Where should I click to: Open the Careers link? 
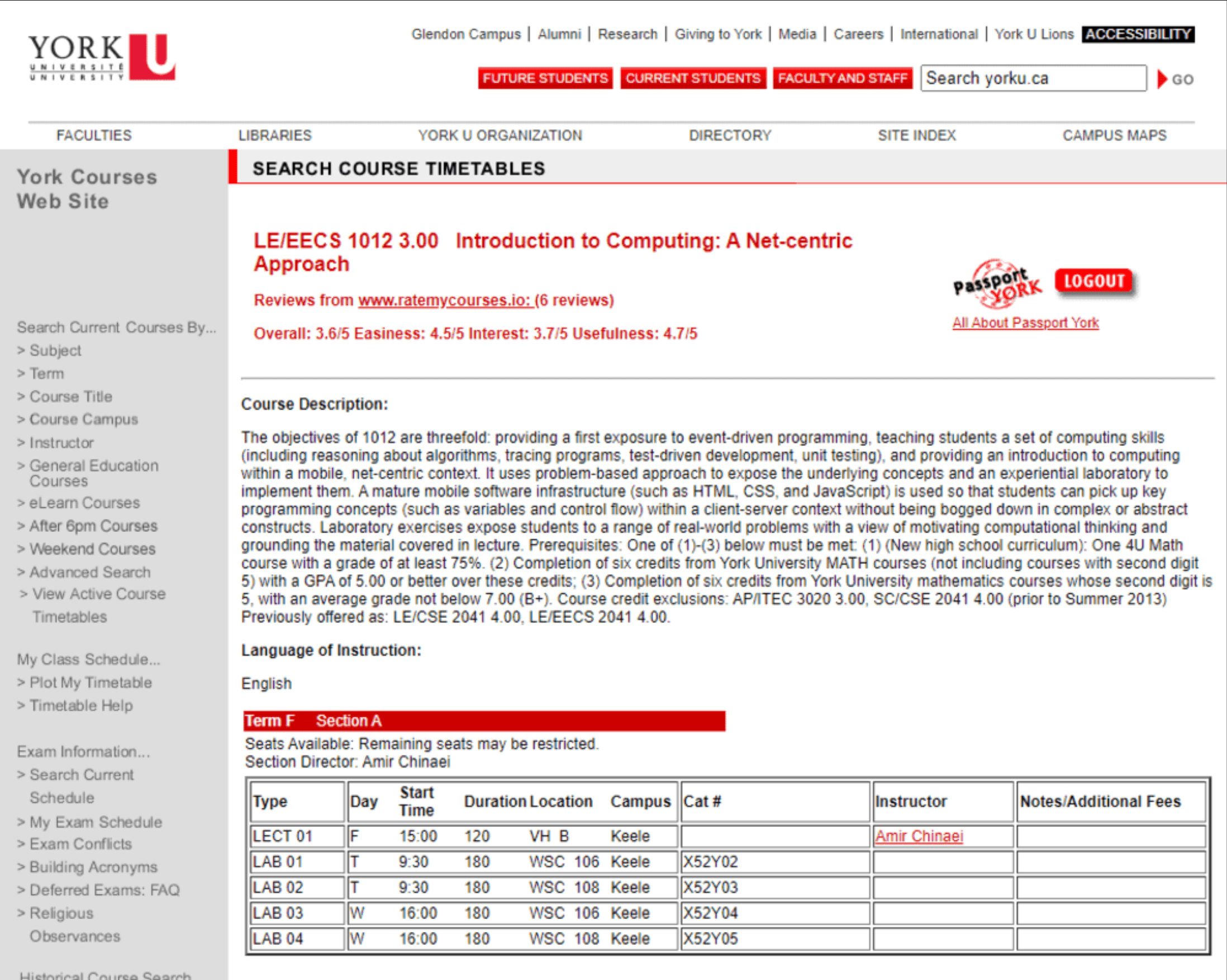click(x=858, y=34)
